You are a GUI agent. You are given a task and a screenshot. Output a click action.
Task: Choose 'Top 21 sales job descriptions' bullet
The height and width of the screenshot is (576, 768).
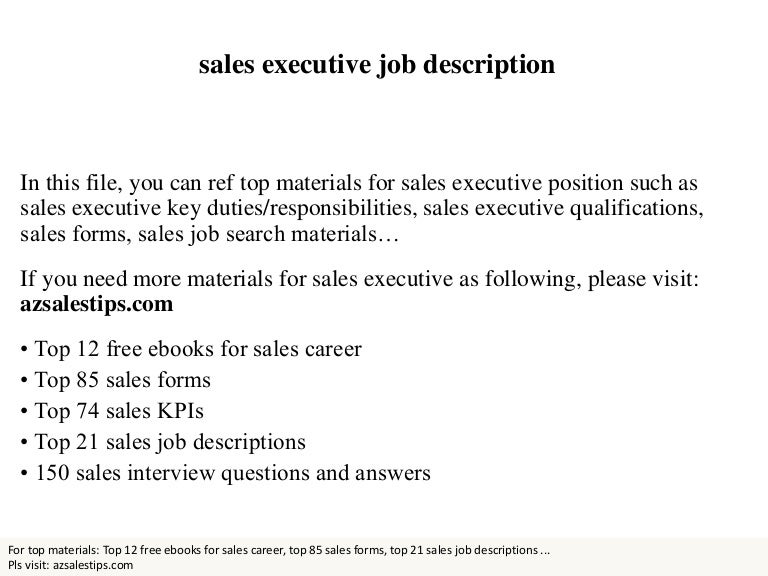pos(169,441)
